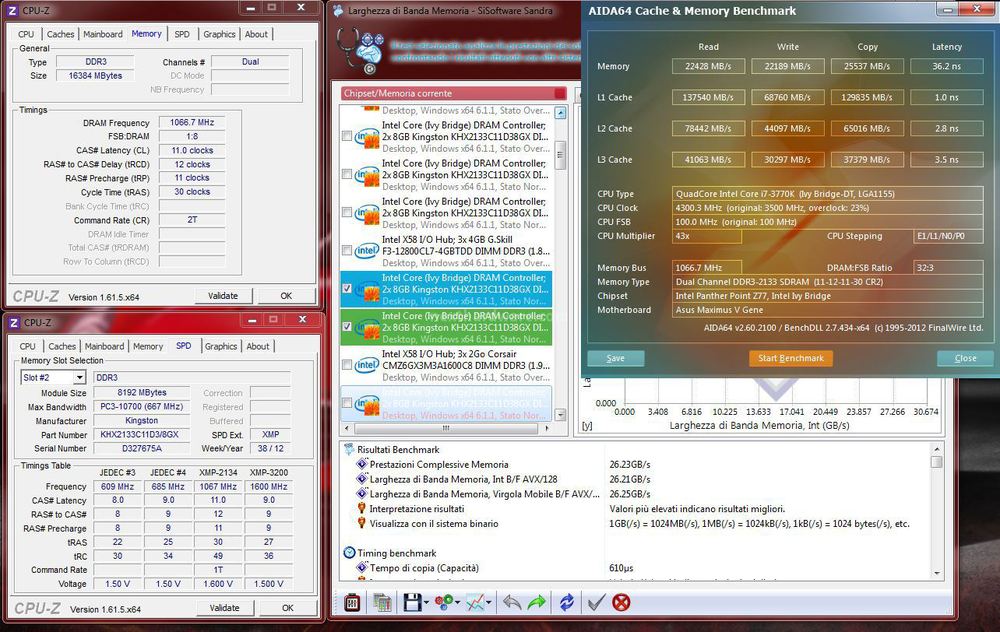Click the colored gears engine icon in Sandra
This screenshot has width=1000, height=632.
(444, 601)
